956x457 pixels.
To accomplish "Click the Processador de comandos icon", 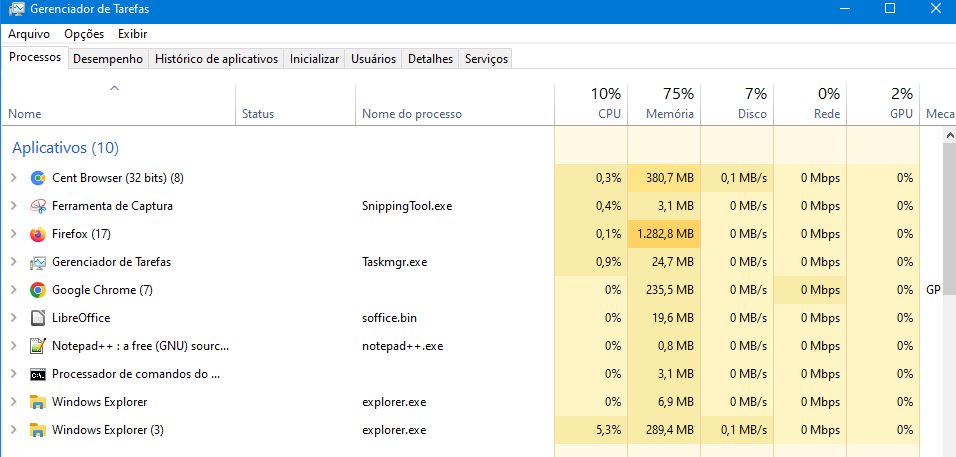I will pyautogui.click(x=38, y=374).
